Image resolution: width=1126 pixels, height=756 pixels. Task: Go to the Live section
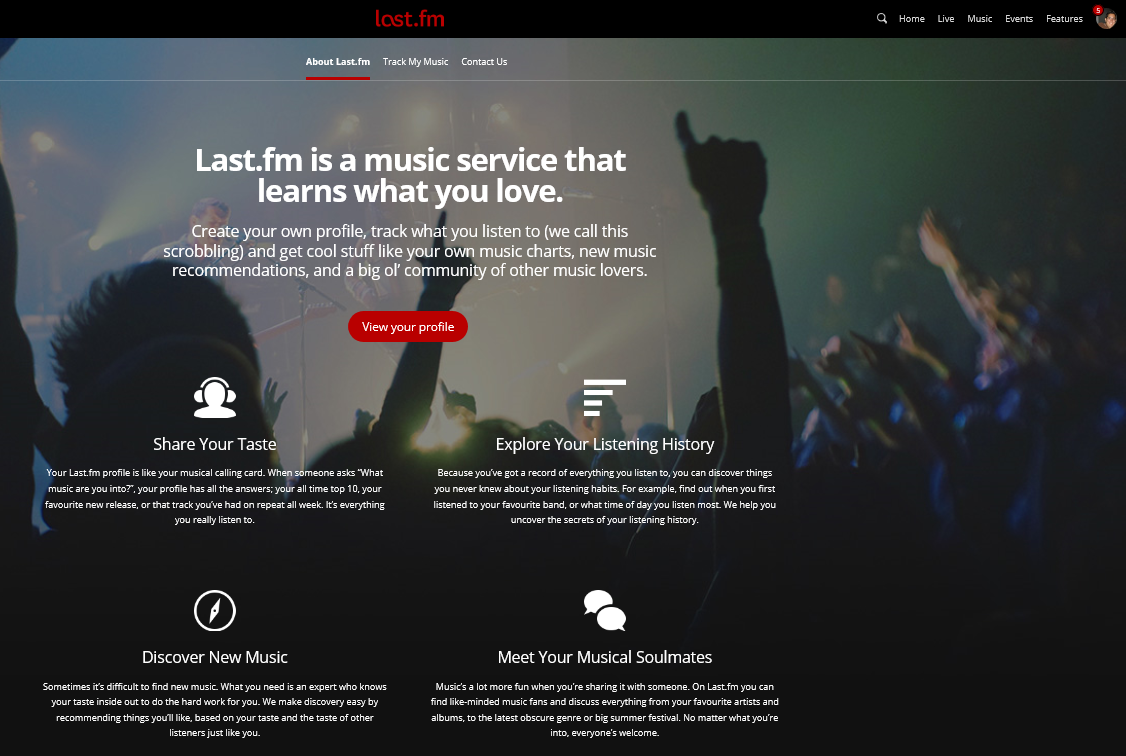coord(946,19)
